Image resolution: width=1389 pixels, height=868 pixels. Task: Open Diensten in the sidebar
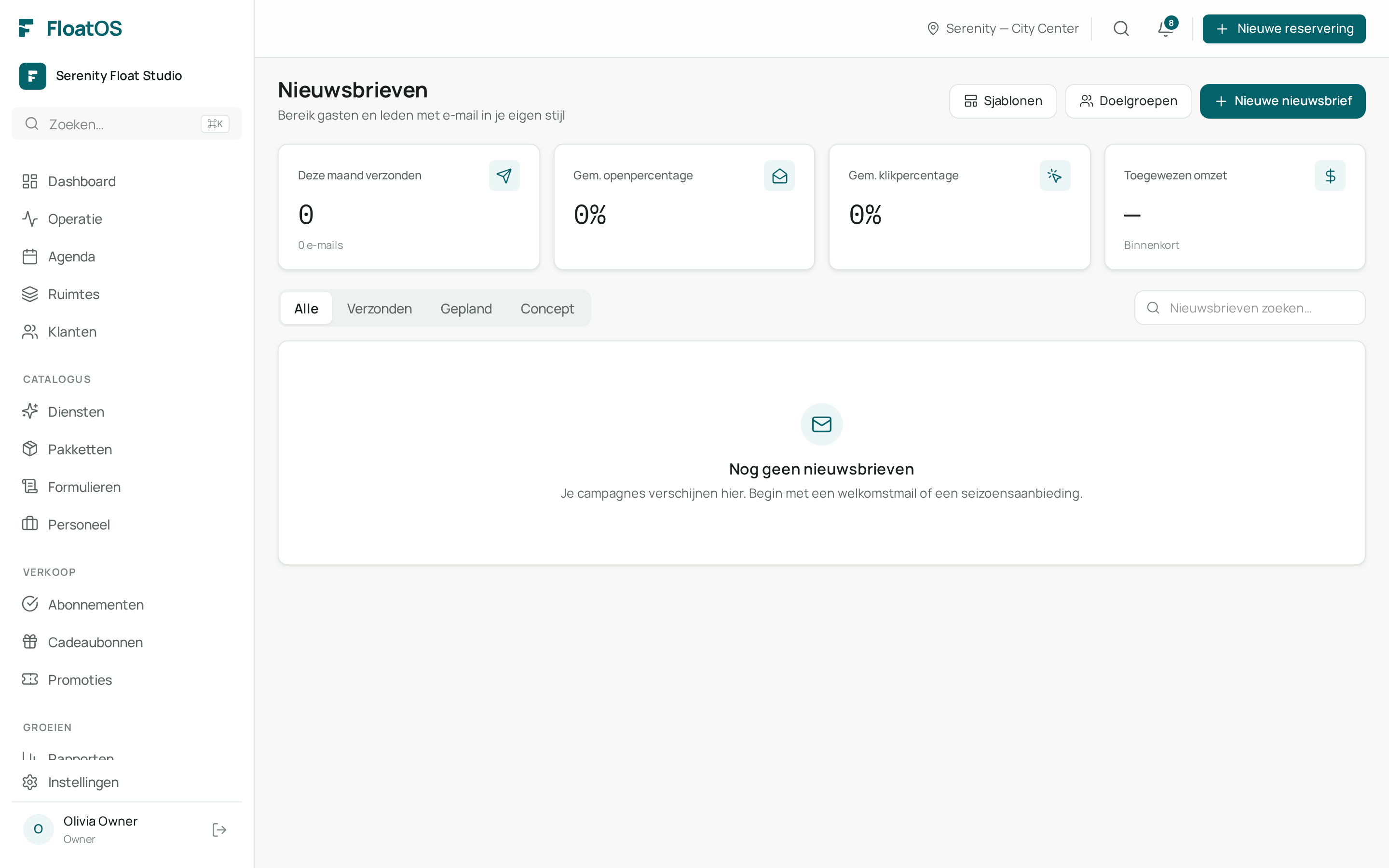tap(126, 412)
